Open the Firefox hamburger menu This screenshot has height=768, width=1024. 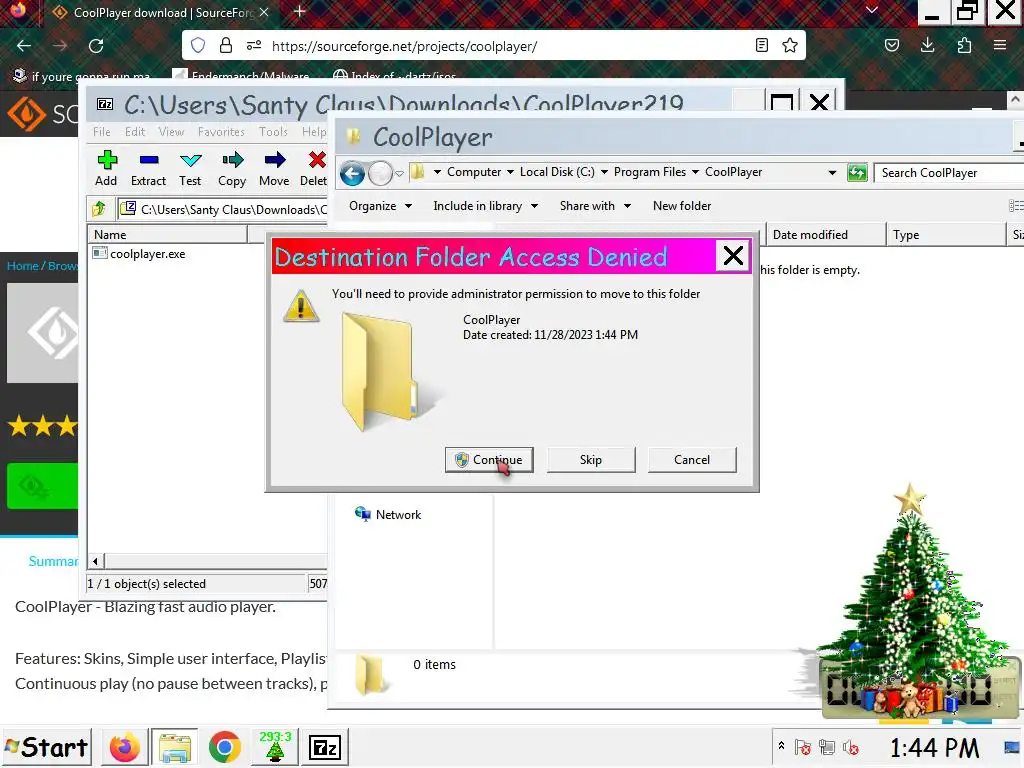pyautogui.click(x=1000, y=45)
